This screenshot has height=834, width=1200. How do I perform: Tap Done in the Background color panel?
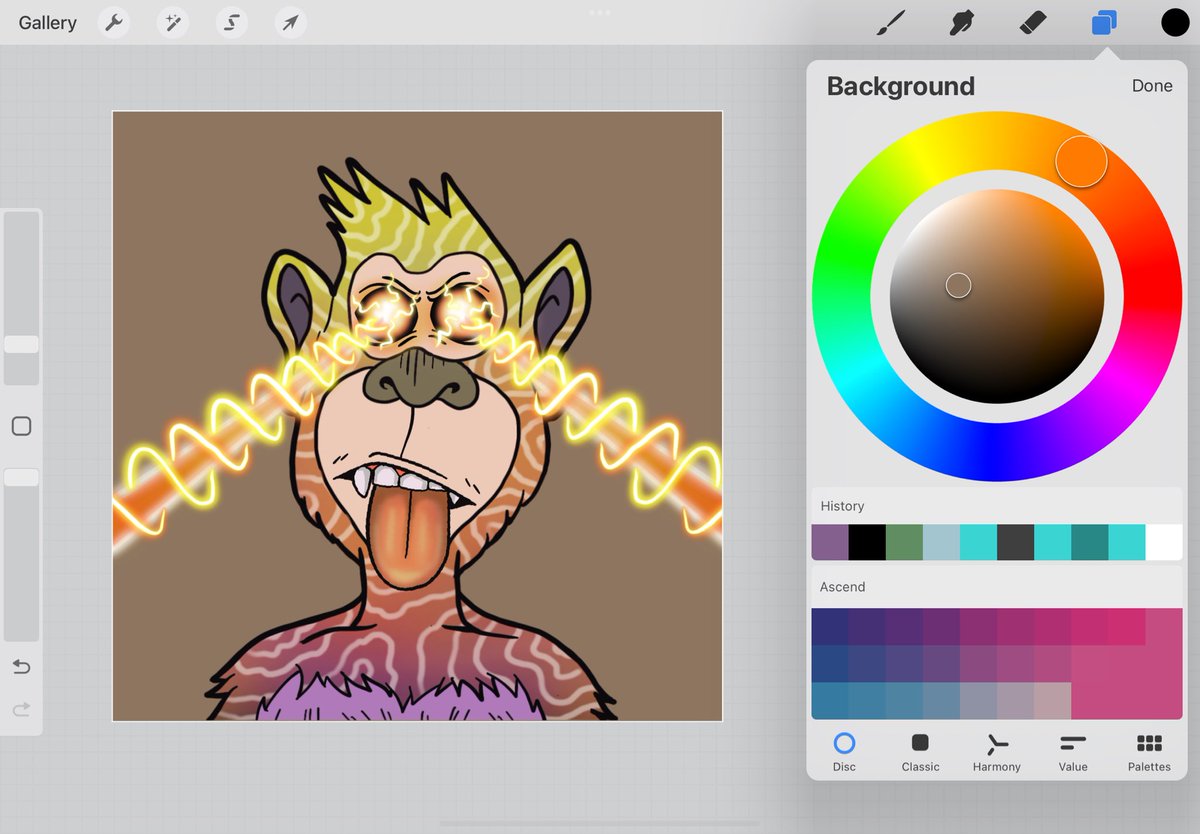coord(1152,86)
